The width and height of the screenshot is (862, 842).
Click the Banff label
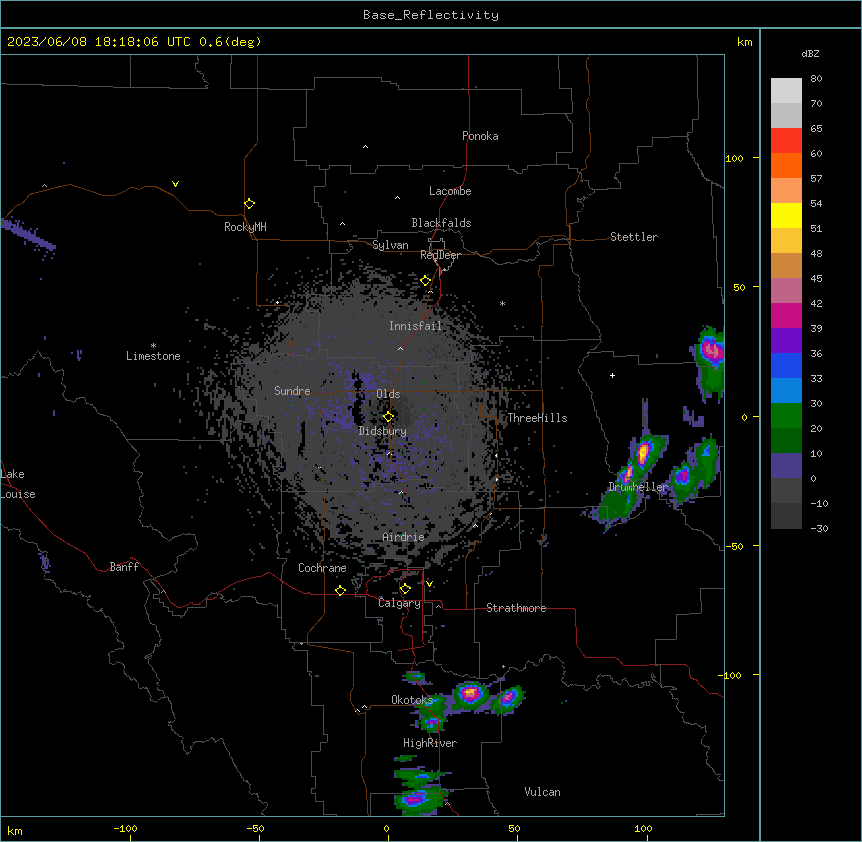click(124, 567)
